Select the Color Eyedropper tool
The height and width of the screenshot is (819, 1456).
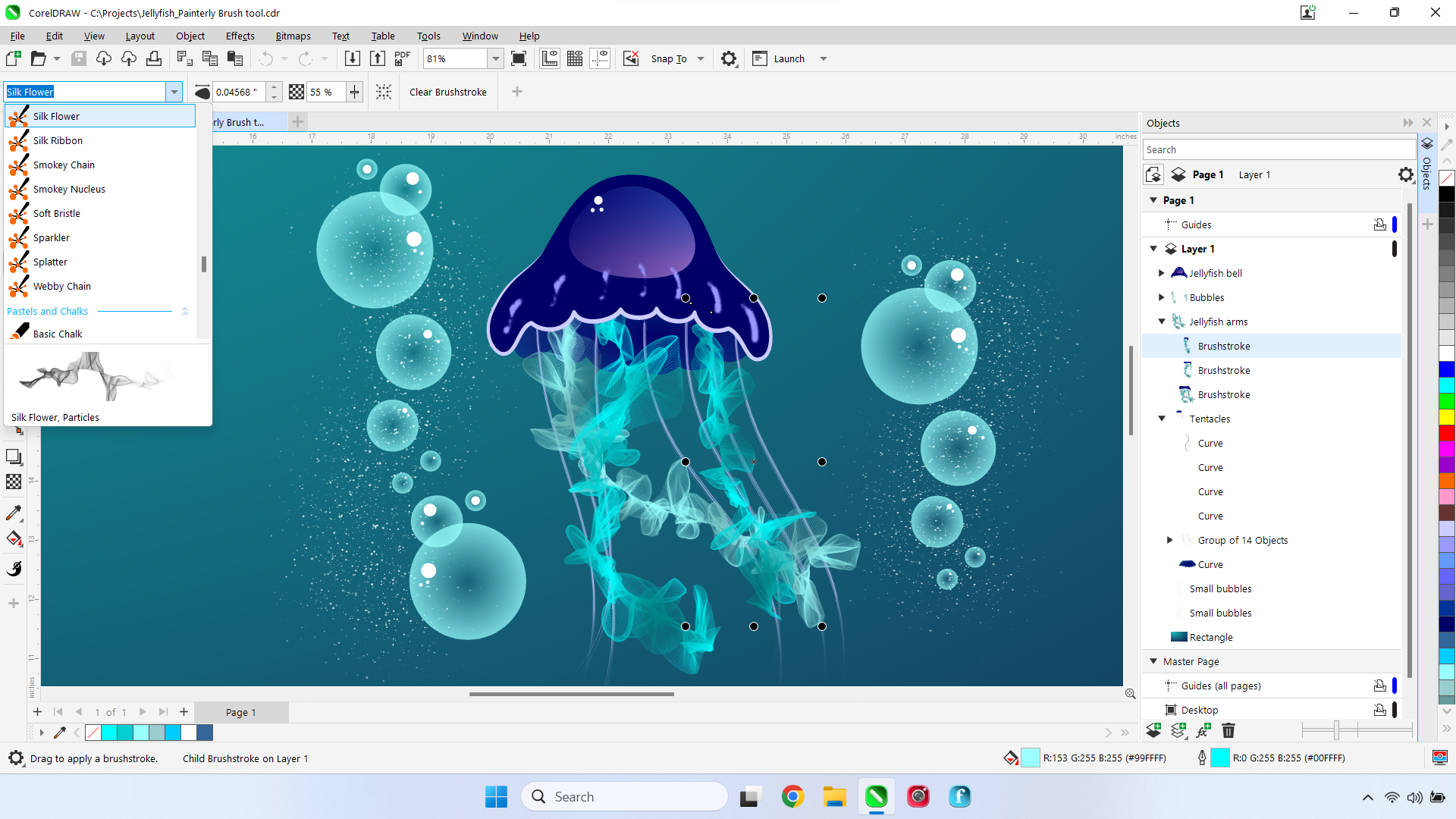click(x=15, y=513)
